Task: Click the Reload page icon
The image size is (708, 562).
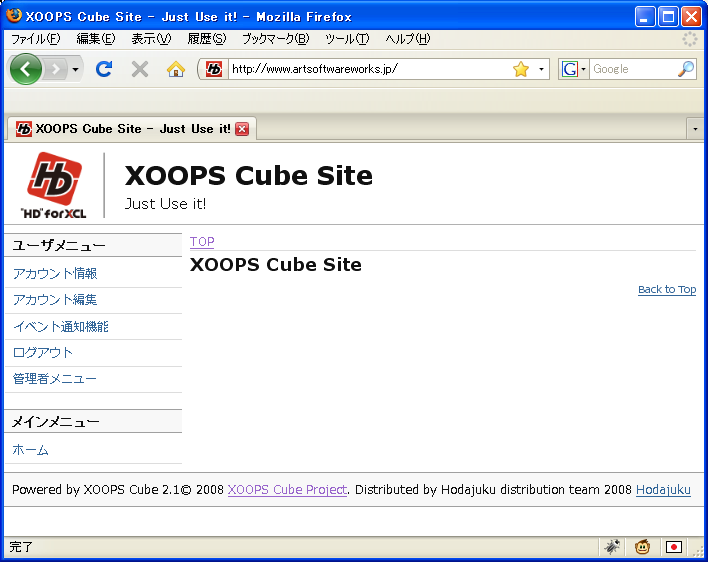Action: pos(103,69)
